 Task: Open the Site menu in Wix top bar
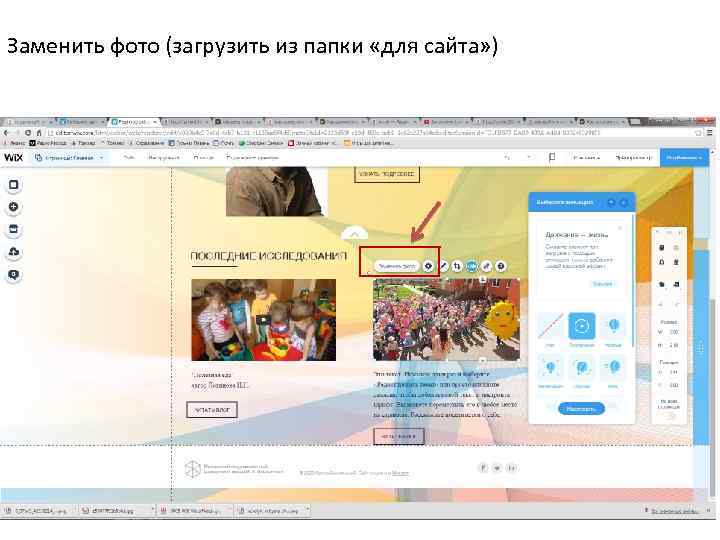click(x=129, y=158)
